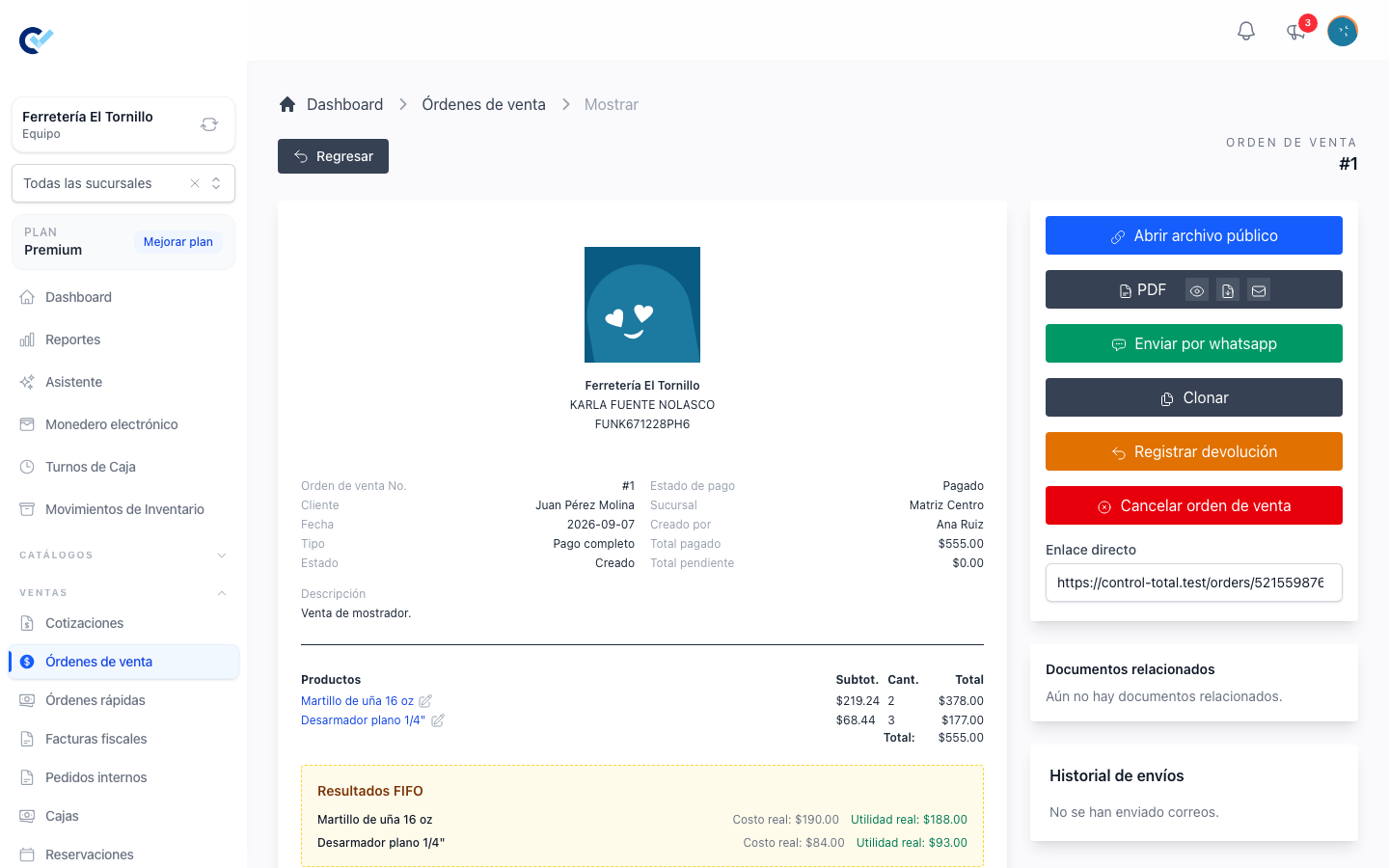Click Historial de envíos heading

click(1117, 775)
